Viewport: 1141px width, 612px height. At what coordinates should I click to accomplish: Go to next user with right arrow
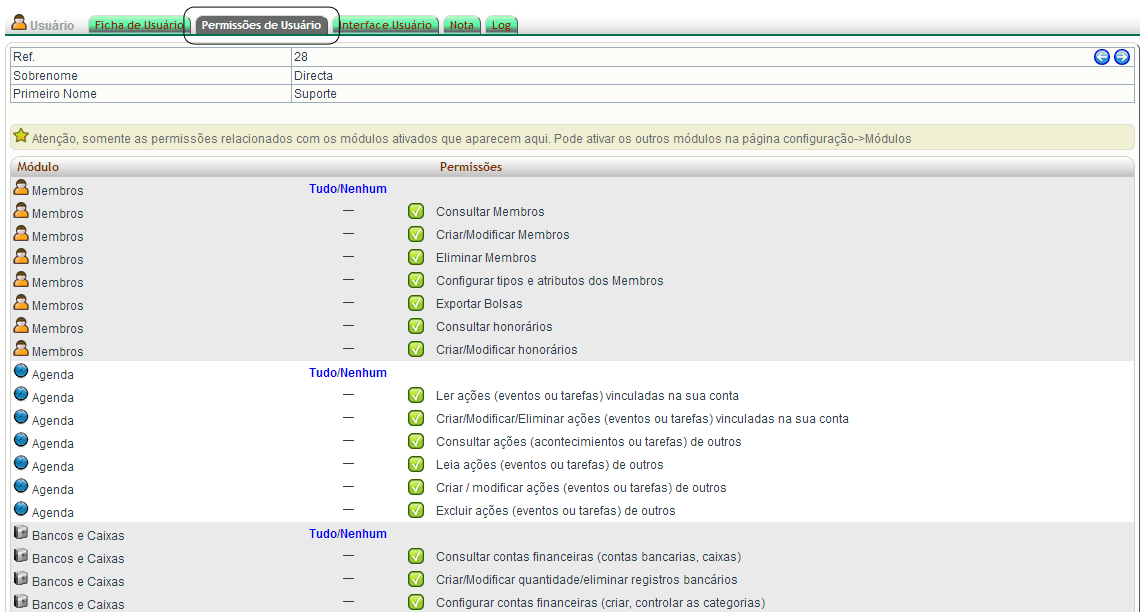pyautogui.click(x=1122, y=57)
